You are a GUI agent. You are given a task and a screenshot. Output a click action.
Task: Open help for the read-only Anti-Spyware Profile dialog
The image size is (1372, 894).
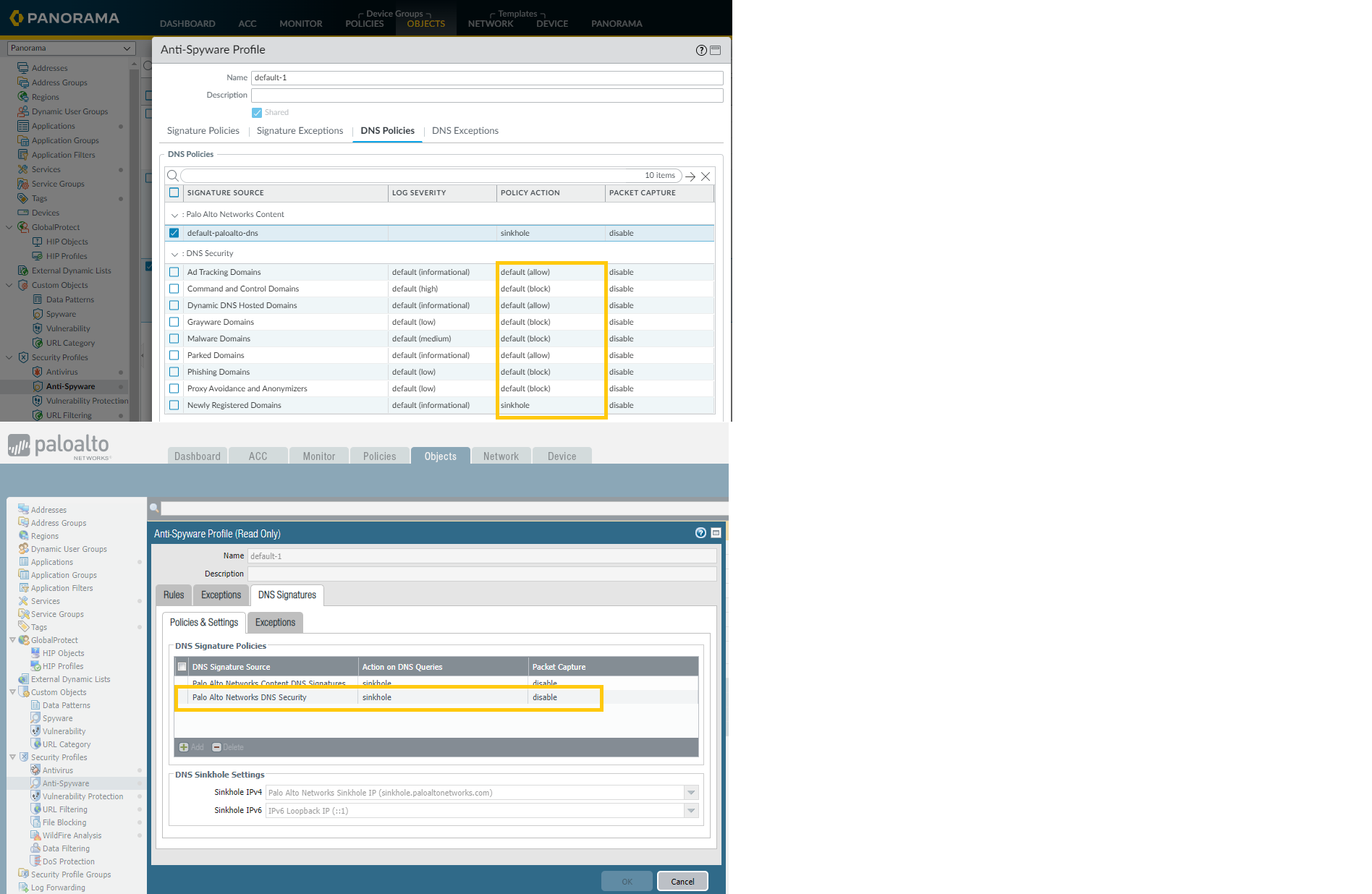[700, 533]
